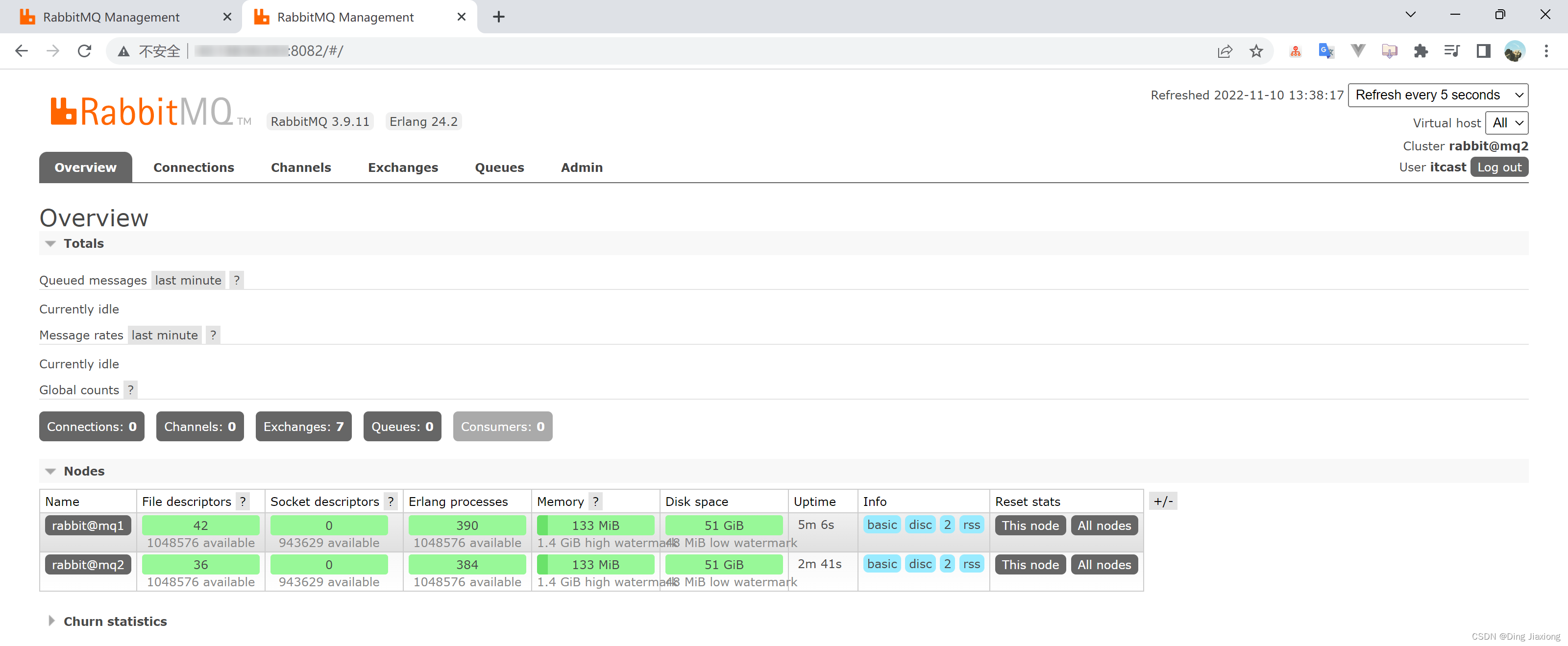
Task: Click the Consumers: 0 count badge
Action: [x=502, y=427]
